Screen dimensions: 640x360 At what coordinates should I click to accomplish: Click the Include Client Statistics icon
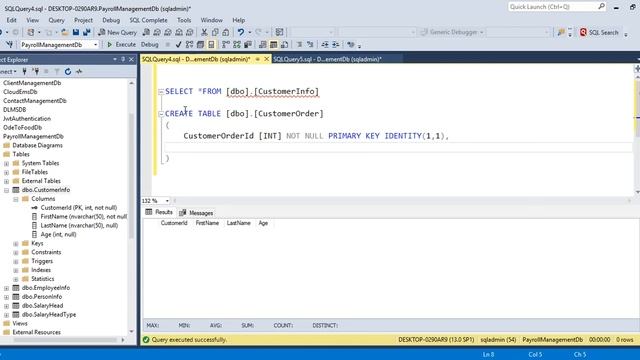pyautogui.click(x=247, y=44)
